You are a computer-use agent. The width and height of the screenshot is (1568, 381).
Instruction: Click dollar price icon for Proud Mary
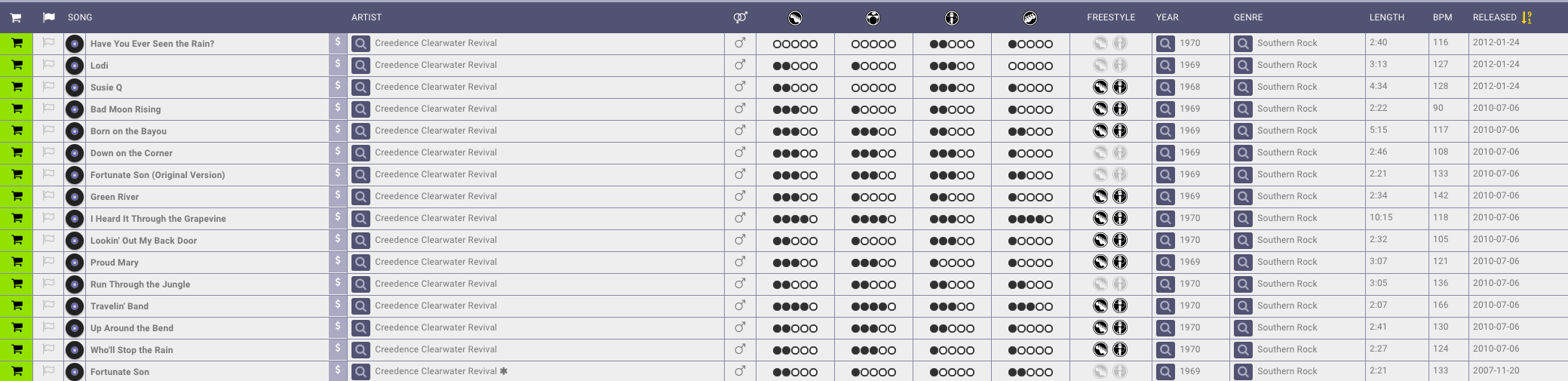point(338,262)
